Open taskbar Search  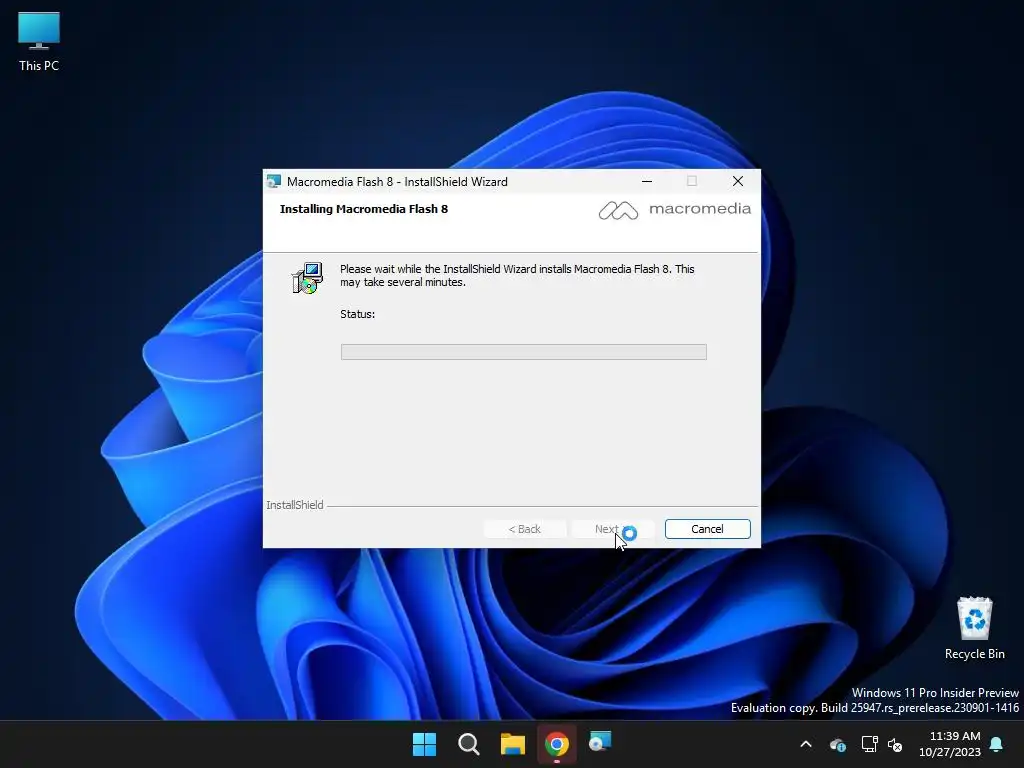468,744
